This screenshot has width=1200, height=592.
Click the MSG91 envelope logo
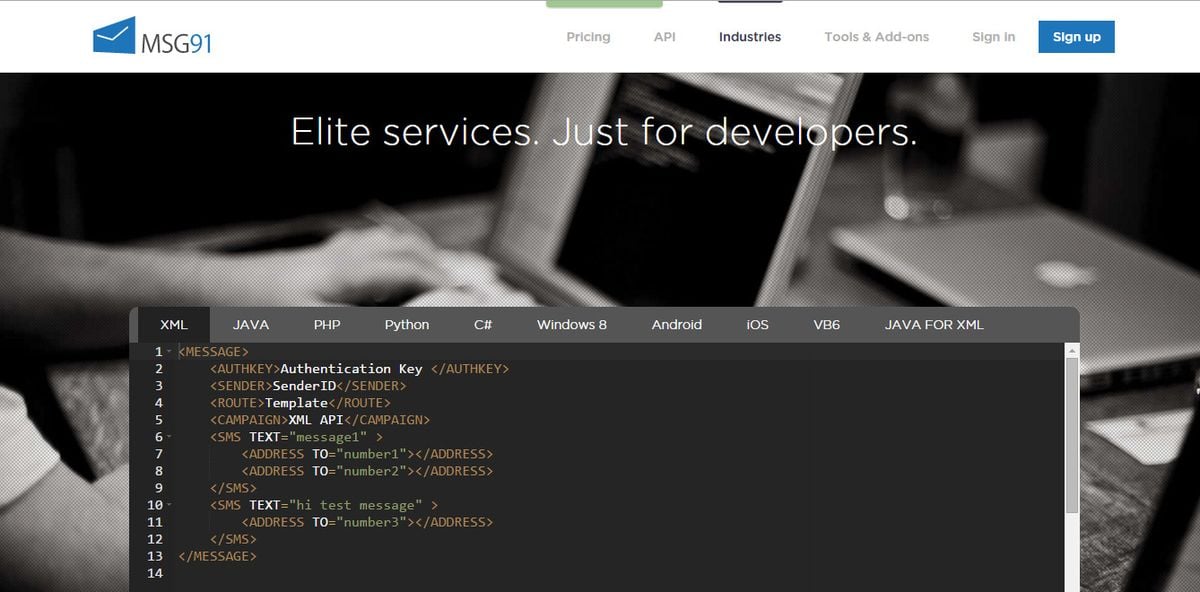coord(113,36)
